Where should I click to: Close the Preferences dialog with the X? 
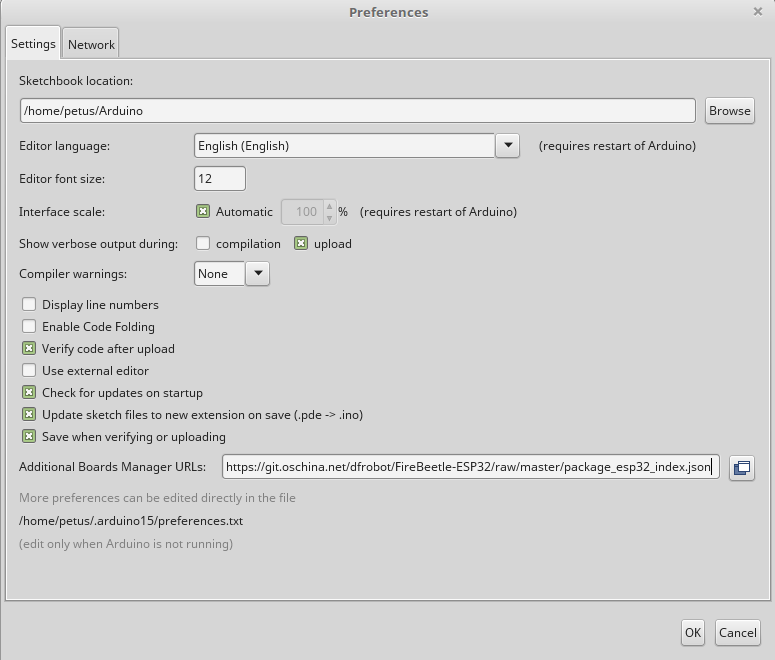[758, 11]
